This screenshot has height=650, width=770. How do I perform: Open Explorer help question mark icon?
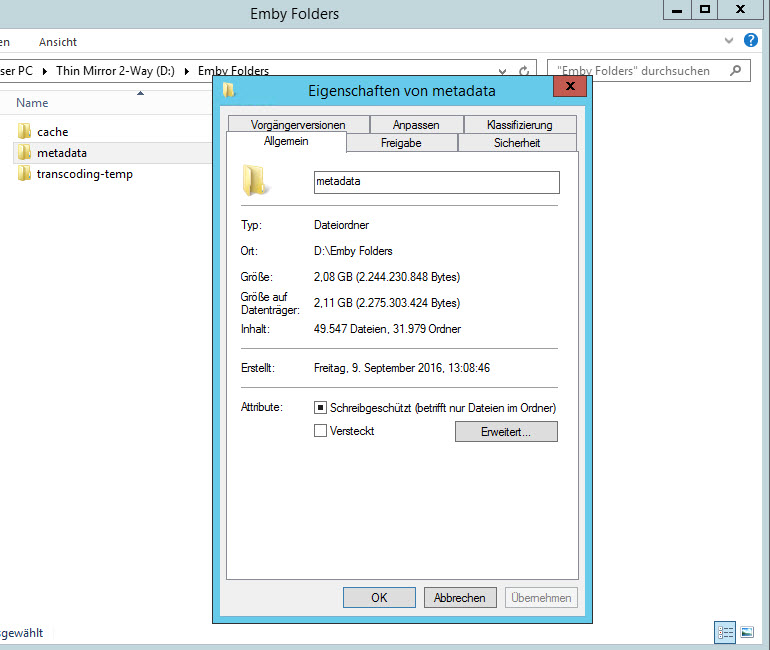click(x=750, y=40)
